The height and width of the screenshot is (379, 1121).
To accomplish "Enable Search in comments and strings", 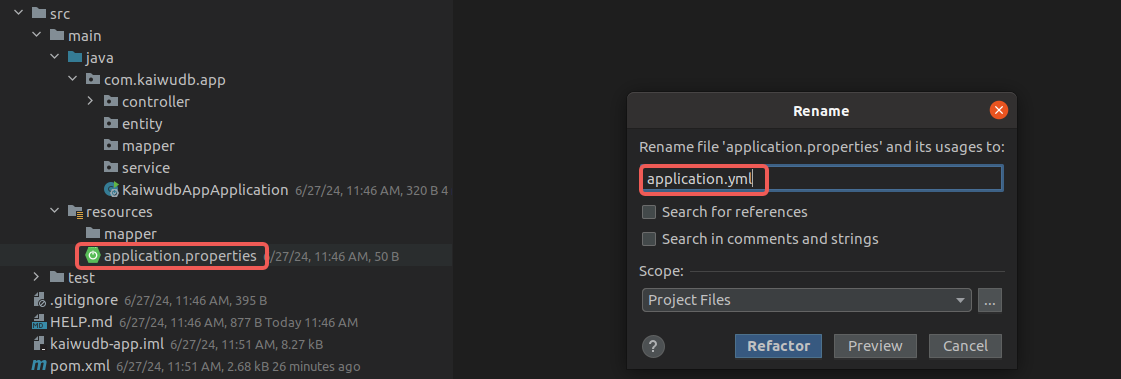I will 649,239.
